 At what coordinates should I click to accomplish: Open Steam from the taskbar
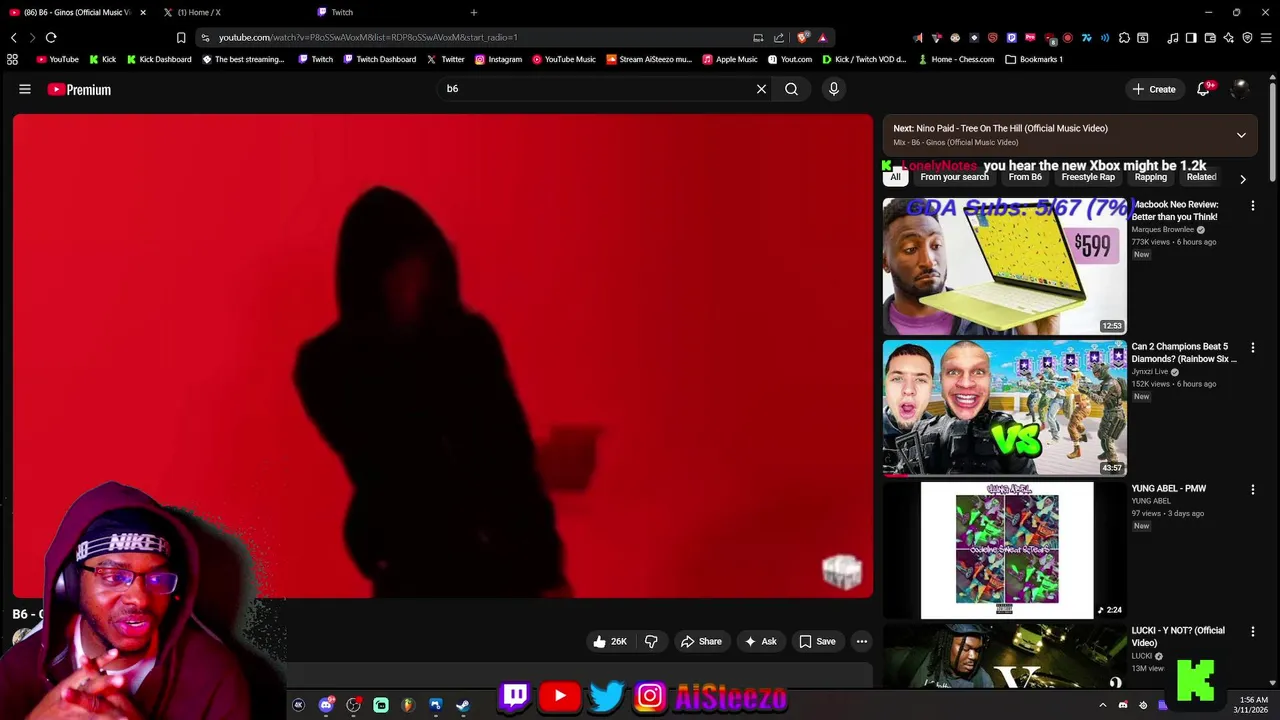tap(462, 705)
